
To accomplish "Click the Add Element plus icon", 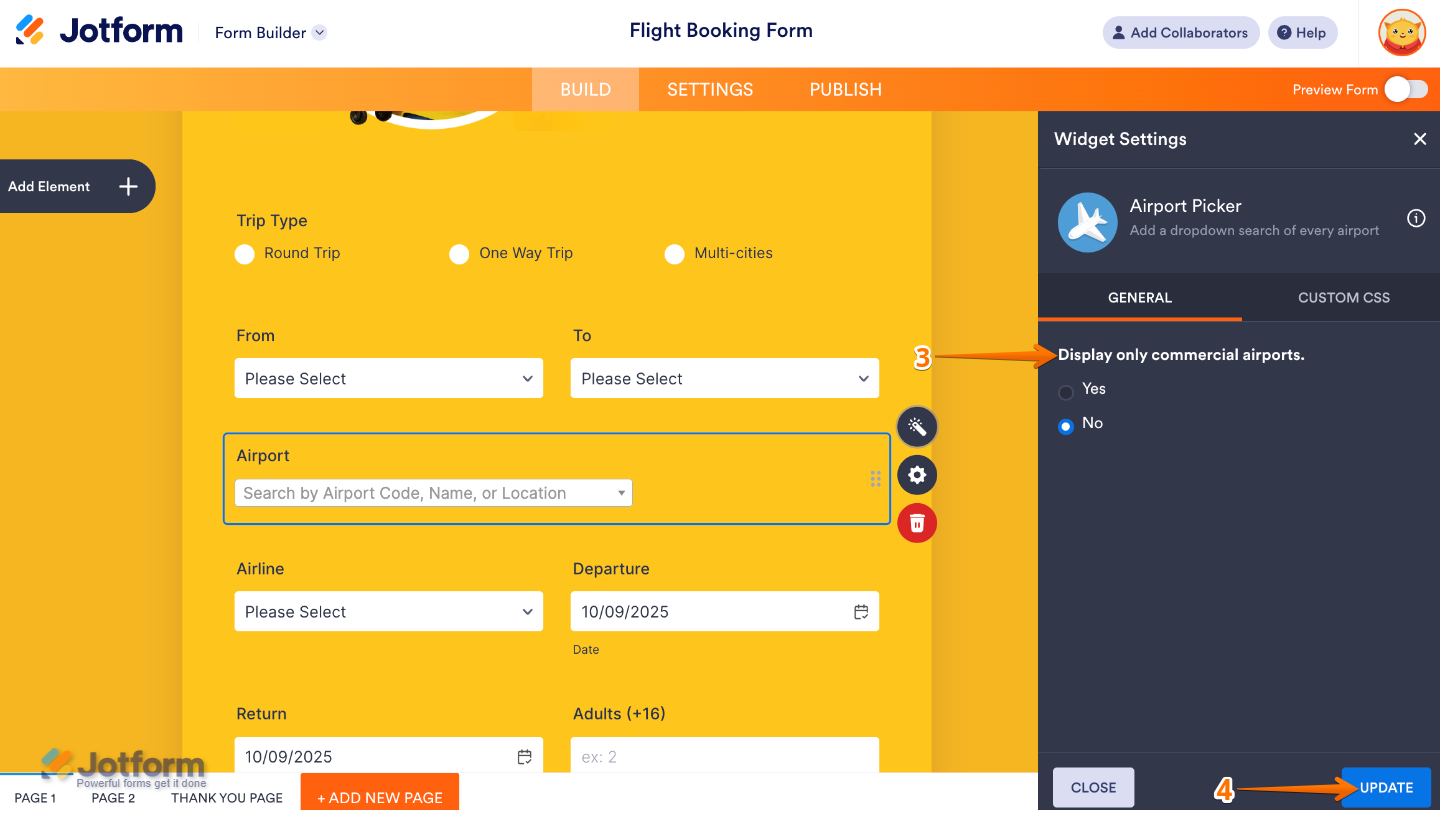I will pos(127,186).
